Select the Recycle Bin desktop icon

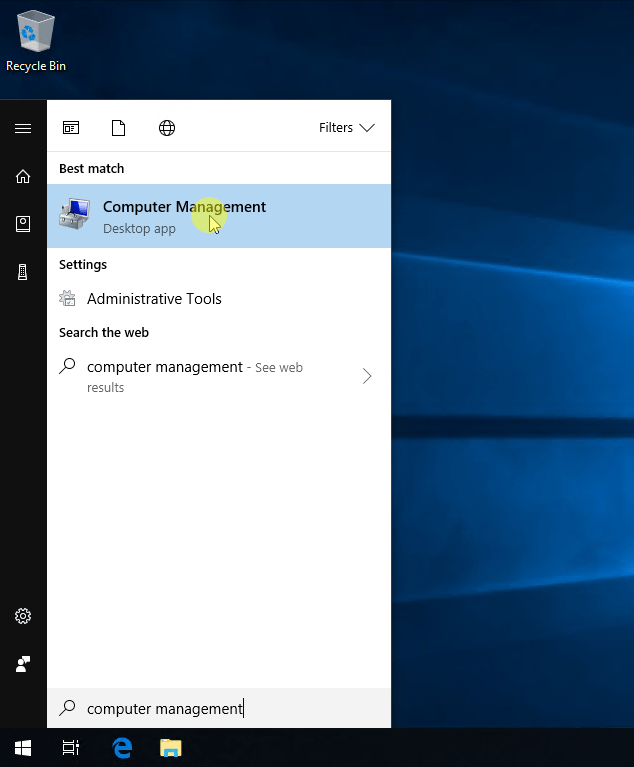point(36,42)
